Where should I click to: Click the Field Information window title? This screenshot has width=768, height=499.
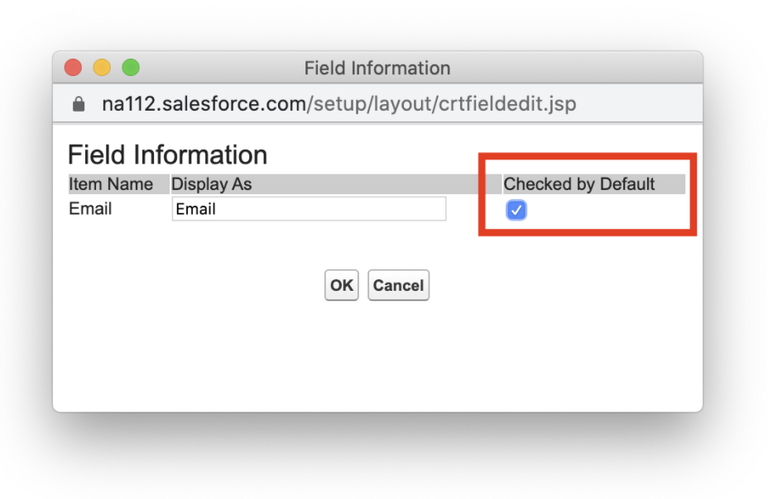pyautogui.click(x=377, y=68)
